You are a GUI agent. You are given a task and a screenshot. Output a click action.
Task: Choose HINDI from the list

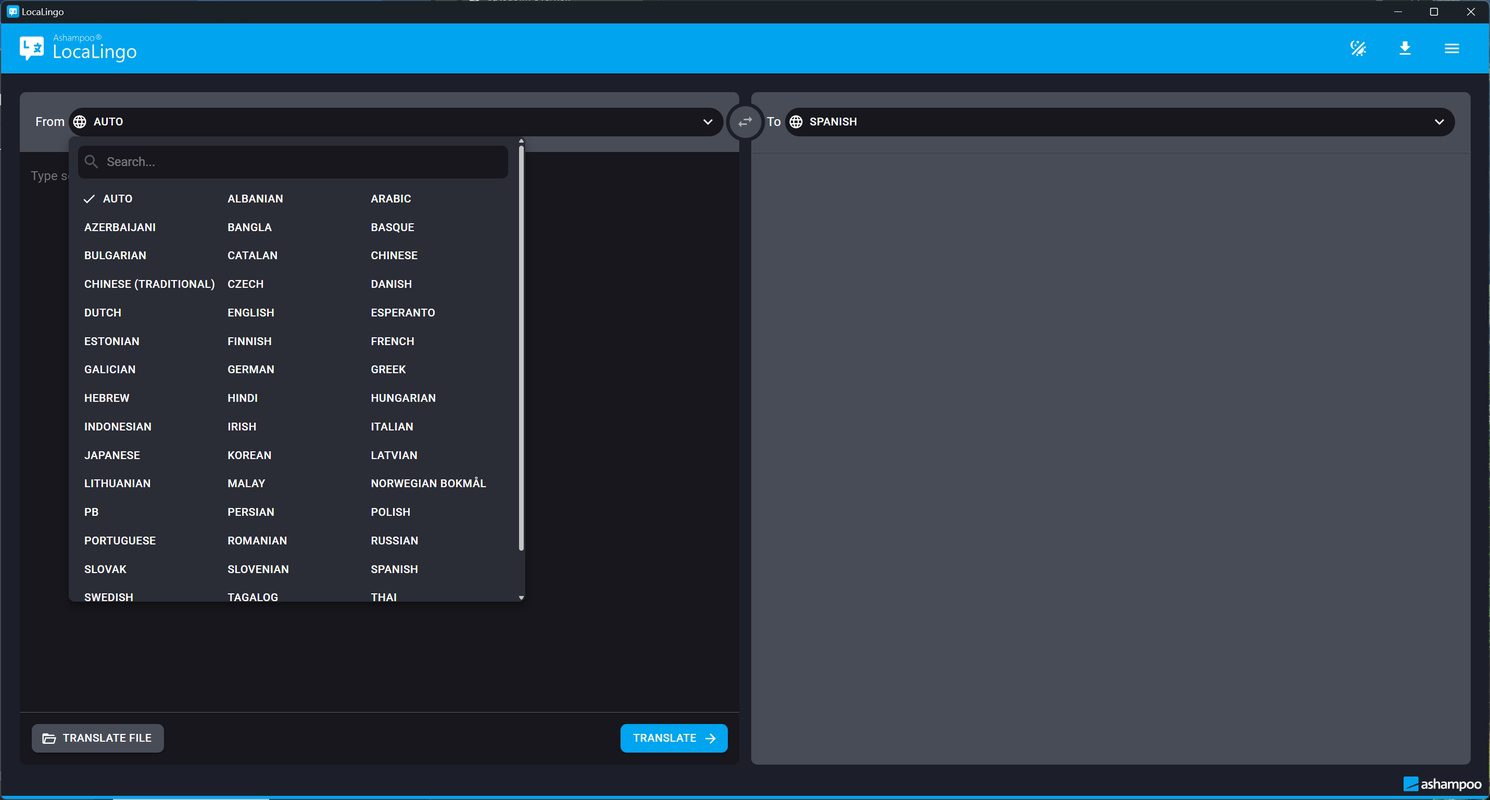click(x=243, y=399)
